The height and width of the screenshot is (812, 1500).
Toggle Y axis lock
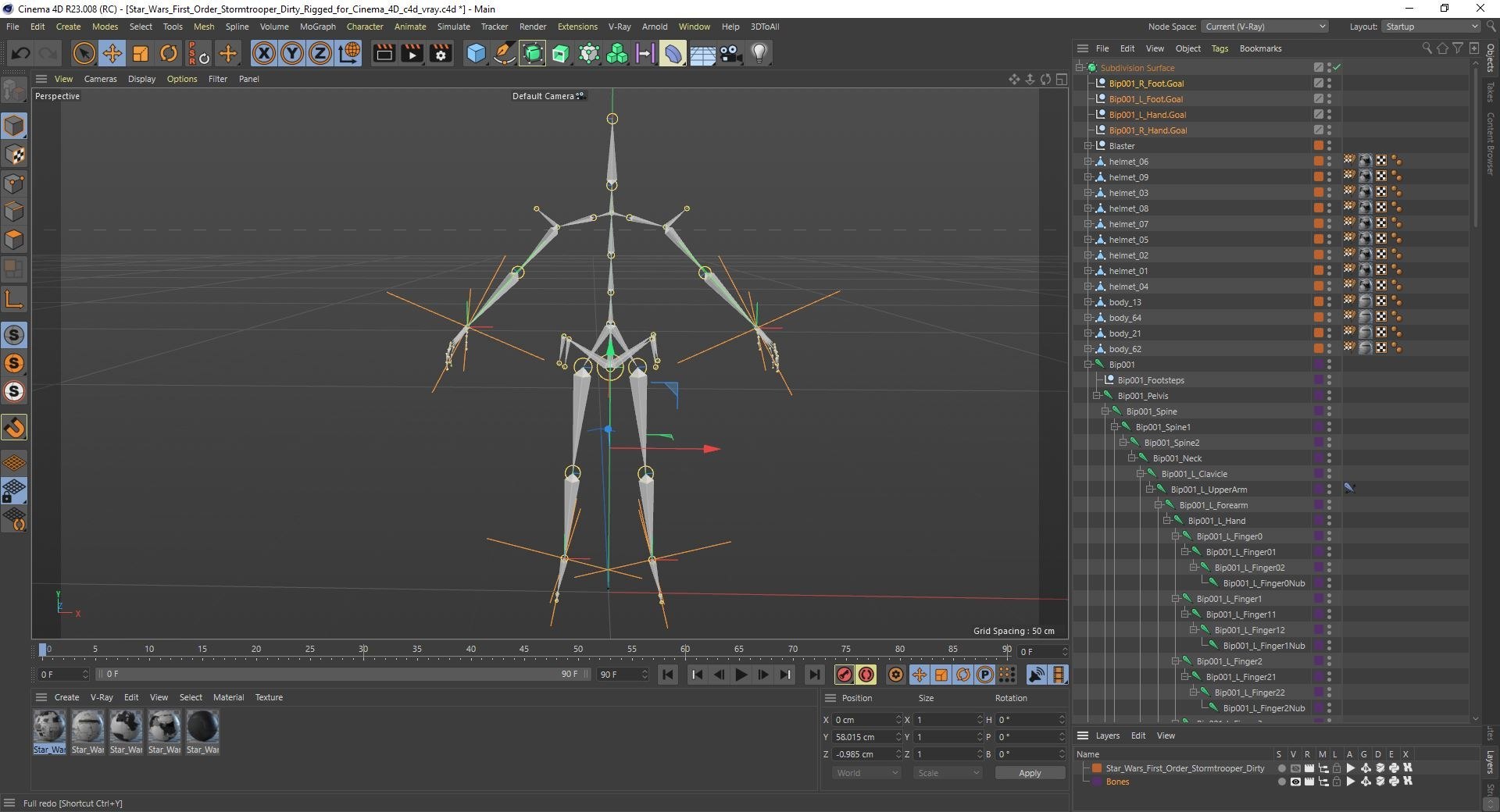coord(292,54)
